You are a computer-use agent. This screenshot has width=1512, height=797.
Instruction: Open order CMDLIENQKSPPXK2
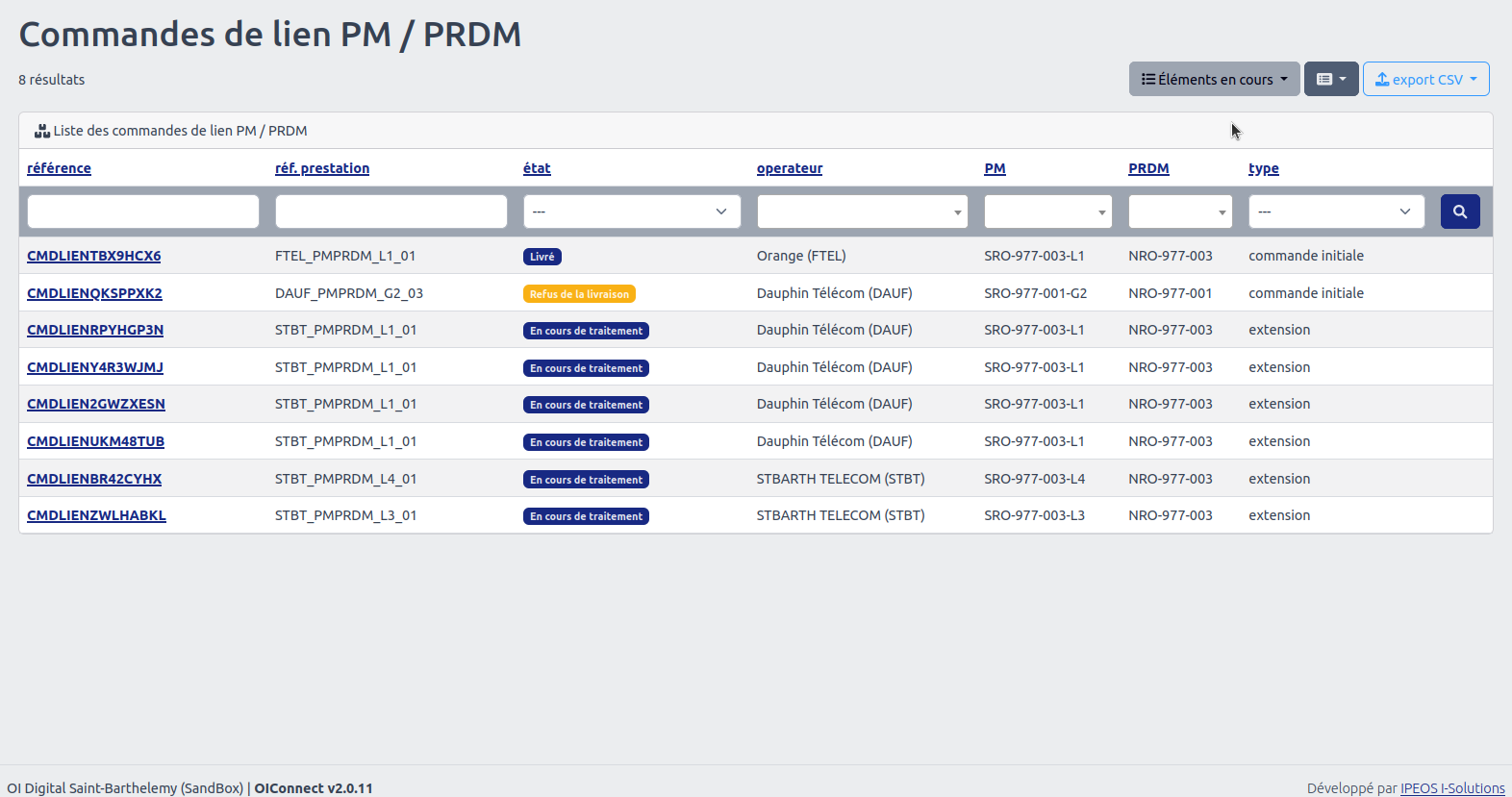[x=94, y=293]
